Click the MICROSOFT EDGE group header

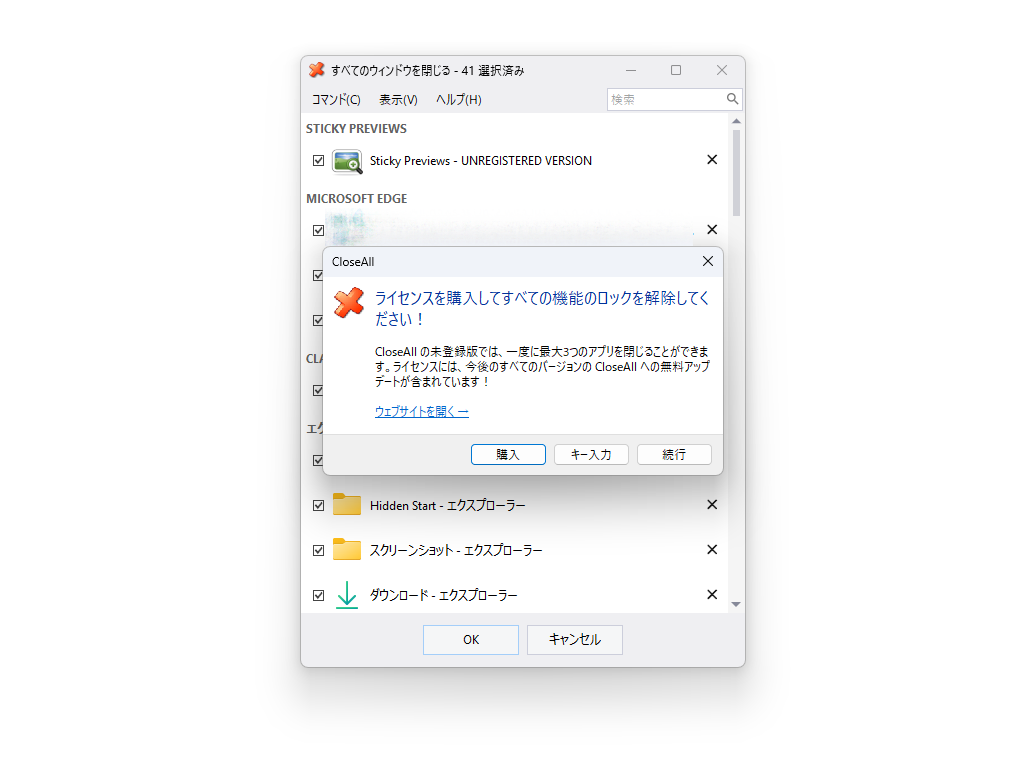(357, 199)
